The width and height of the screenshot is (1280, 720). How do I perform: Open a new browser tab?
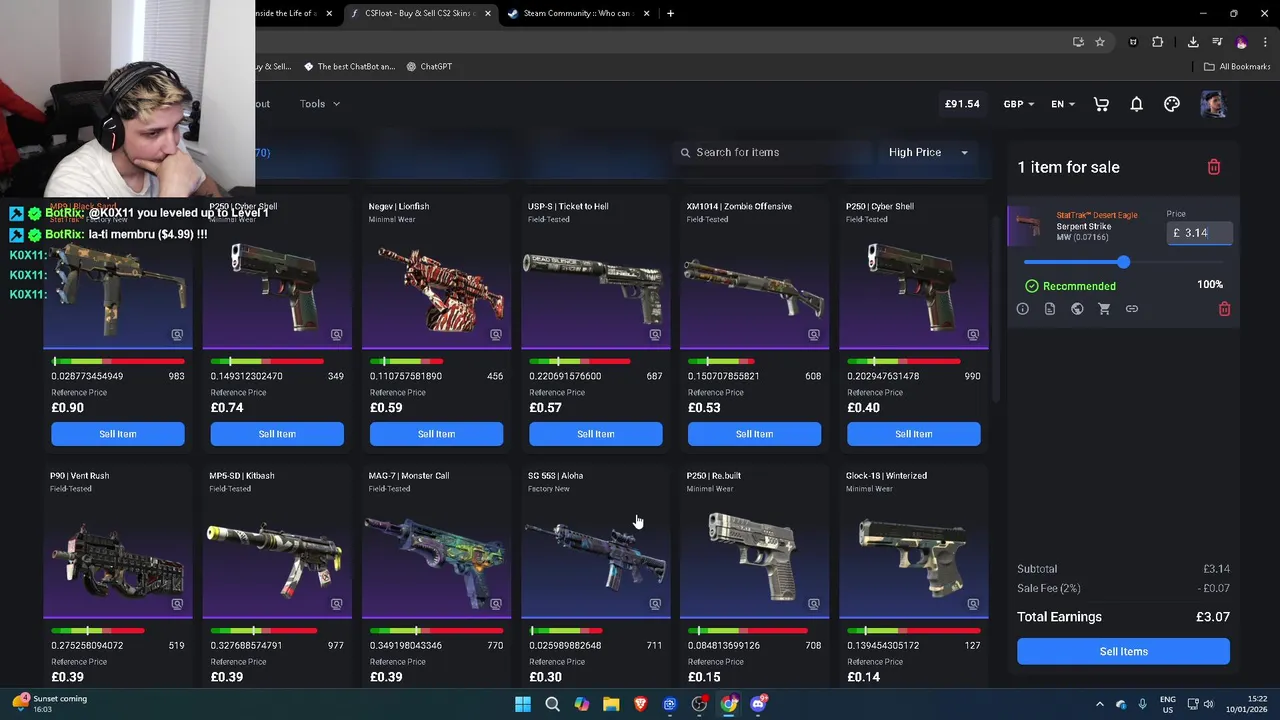(x=670, y=13)
